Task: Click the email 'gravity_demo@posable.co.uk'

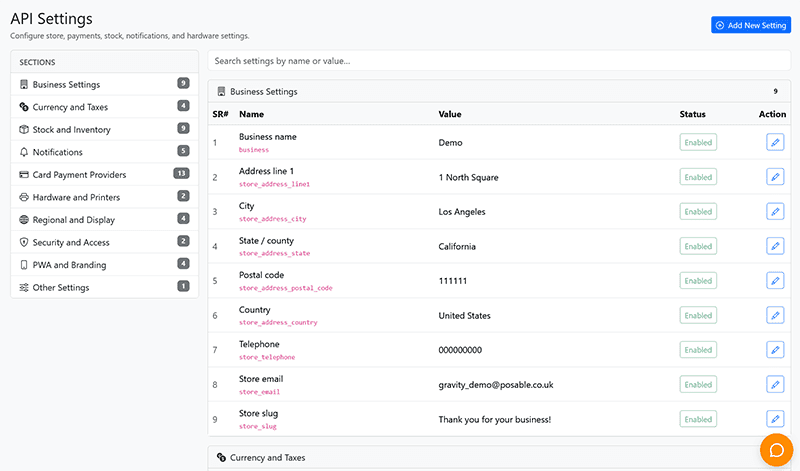Action: (496, 385)
